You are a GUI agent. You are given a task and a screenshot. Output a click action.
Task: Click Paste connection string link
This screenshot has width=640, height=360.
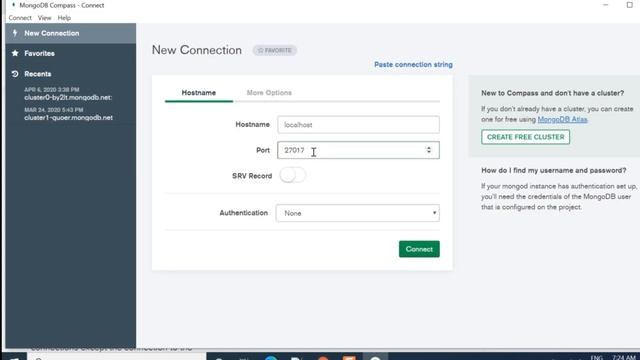(x=413, y=64)
